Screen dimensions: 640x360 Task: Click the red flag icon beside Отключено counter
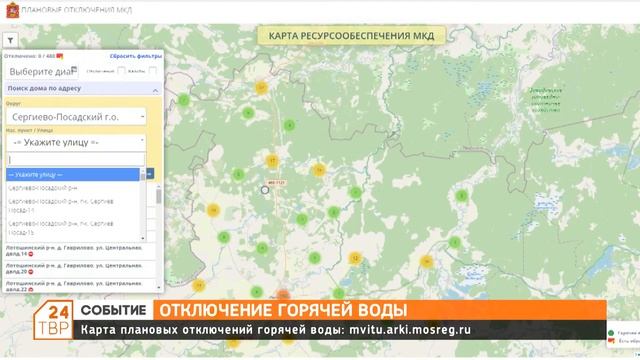[x=60, y=56]
